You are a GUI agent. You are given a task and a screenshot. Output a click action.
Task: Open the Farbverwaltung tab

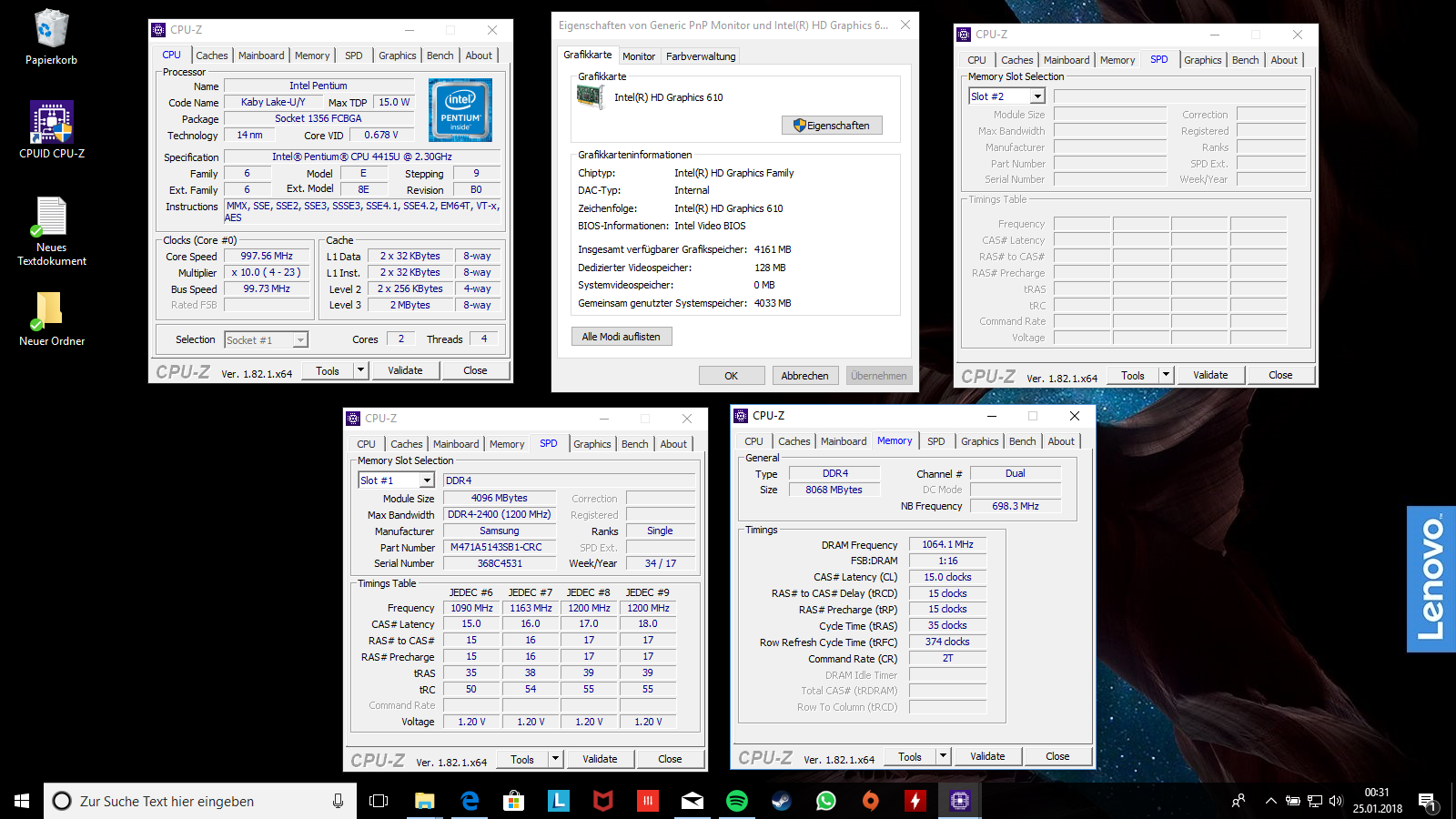(x=701, y=56)
